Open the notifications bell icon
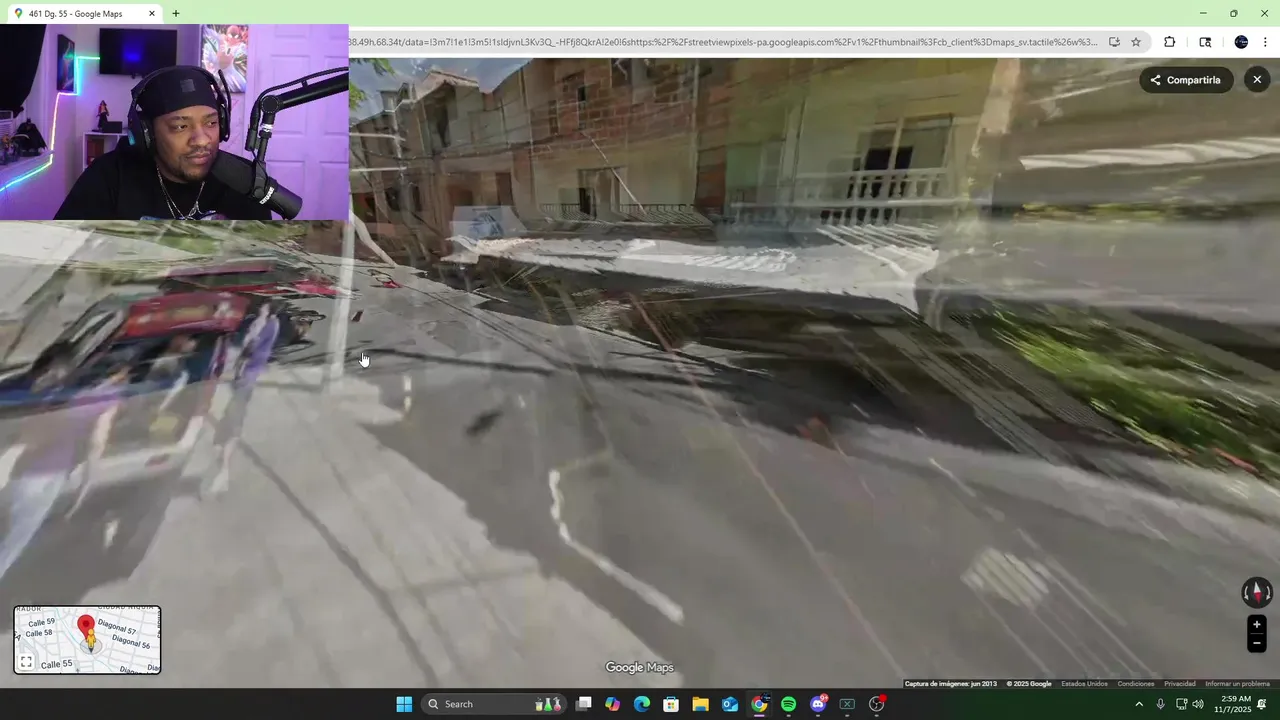 click(1262, 704)
